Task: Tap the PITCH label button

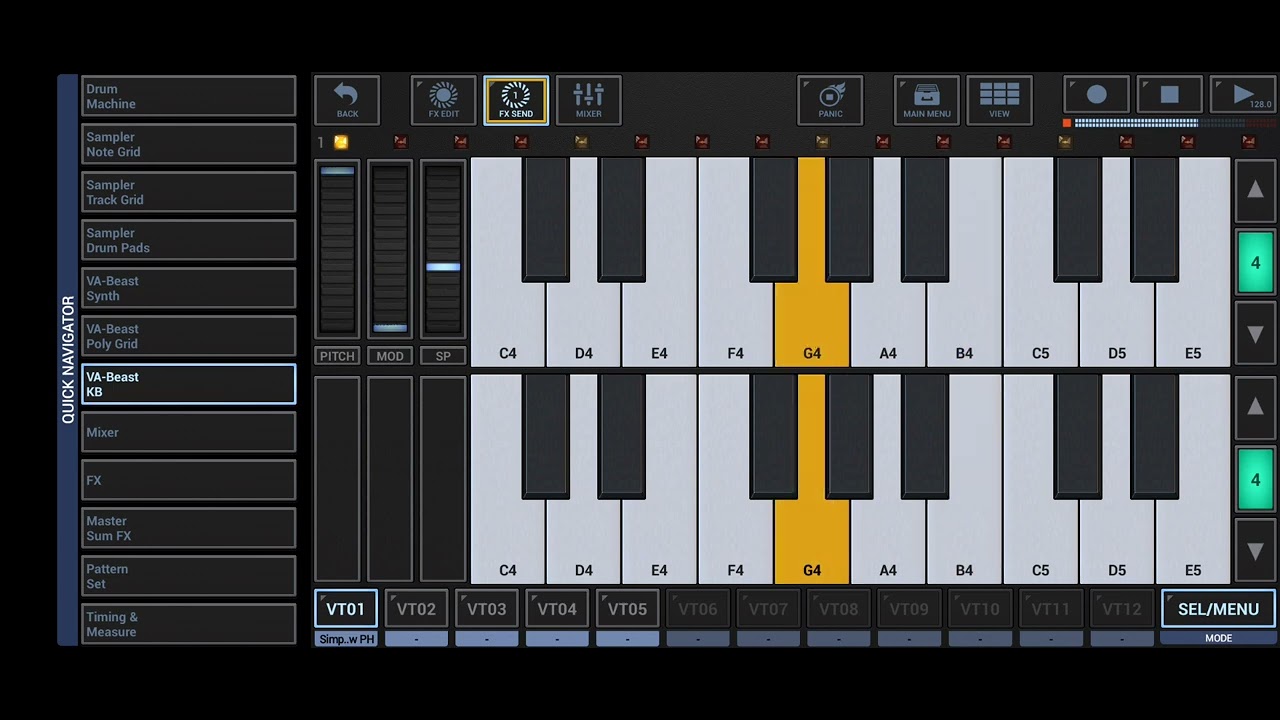Action: click(337, 356)
